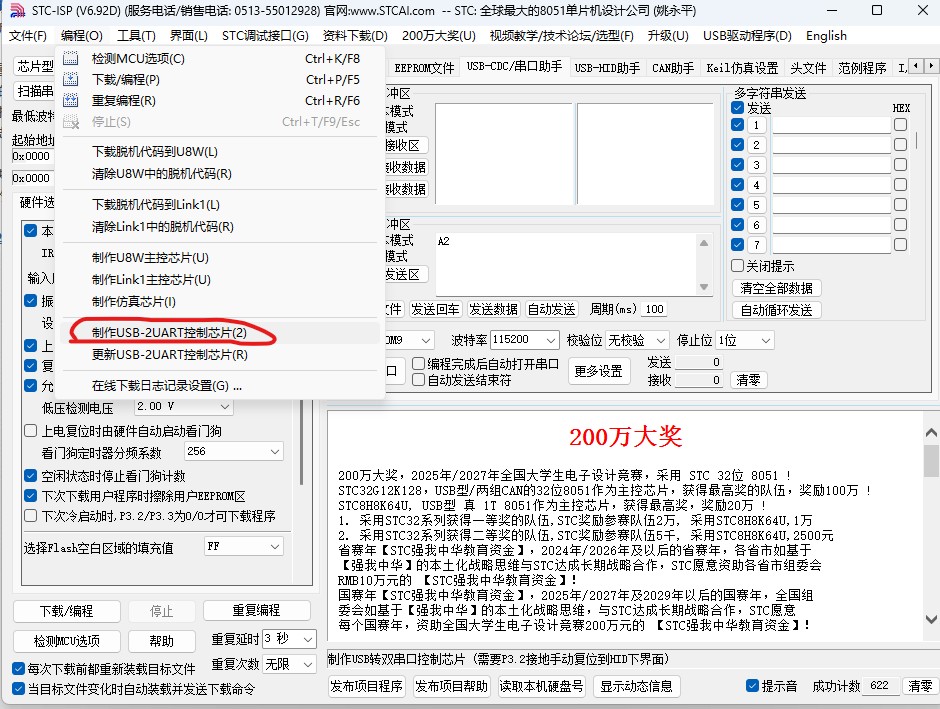Click send-area scroll up arrow
Screen dimensions: 940x709
point(704,243)
